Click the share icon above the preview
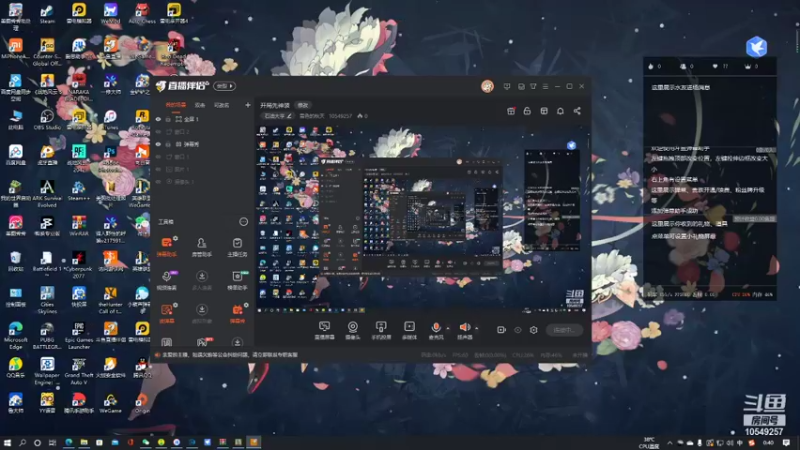800x450 pixels. (577, 111)
